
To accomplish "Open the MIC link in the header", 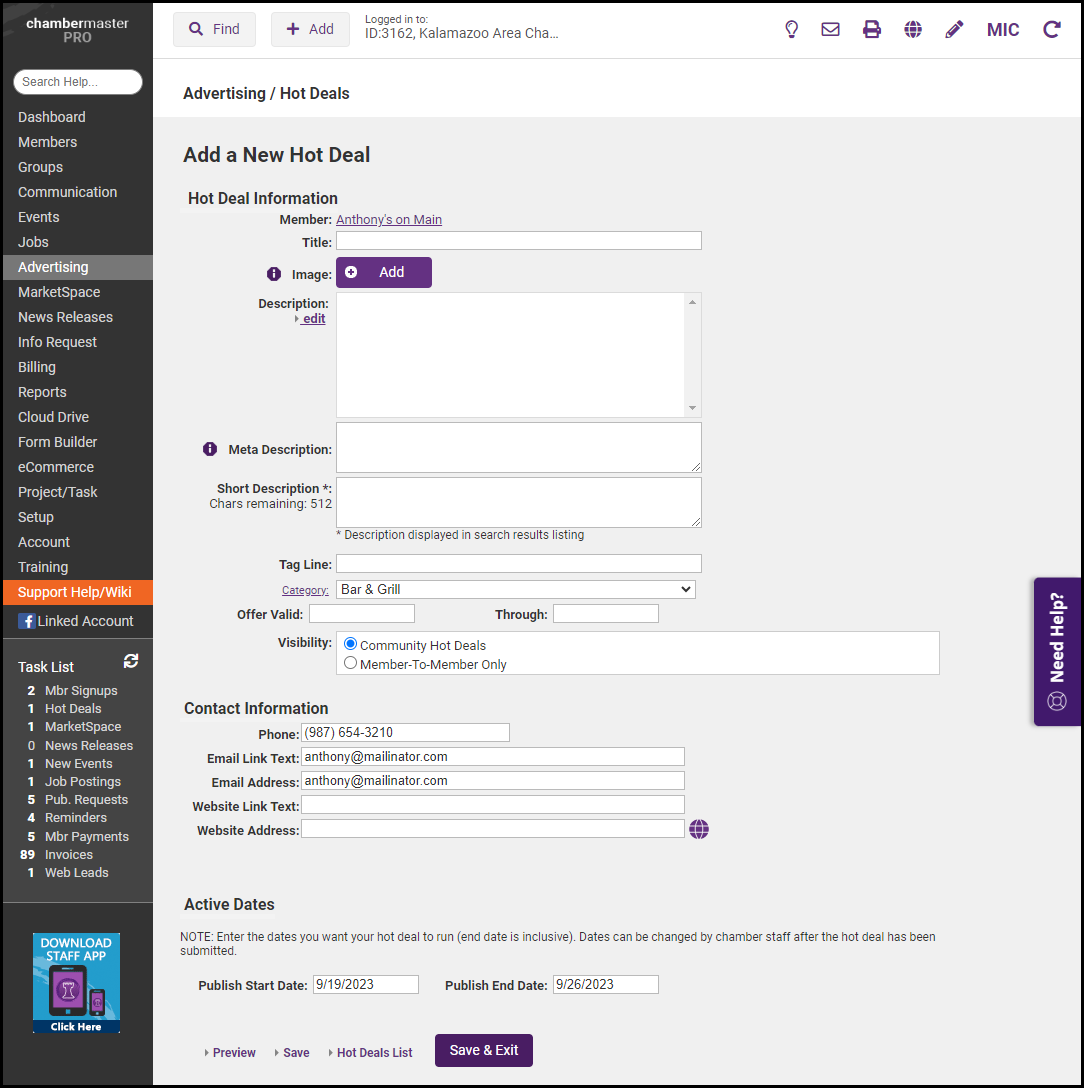I will pyautogui.click(x=1003, y=30).
